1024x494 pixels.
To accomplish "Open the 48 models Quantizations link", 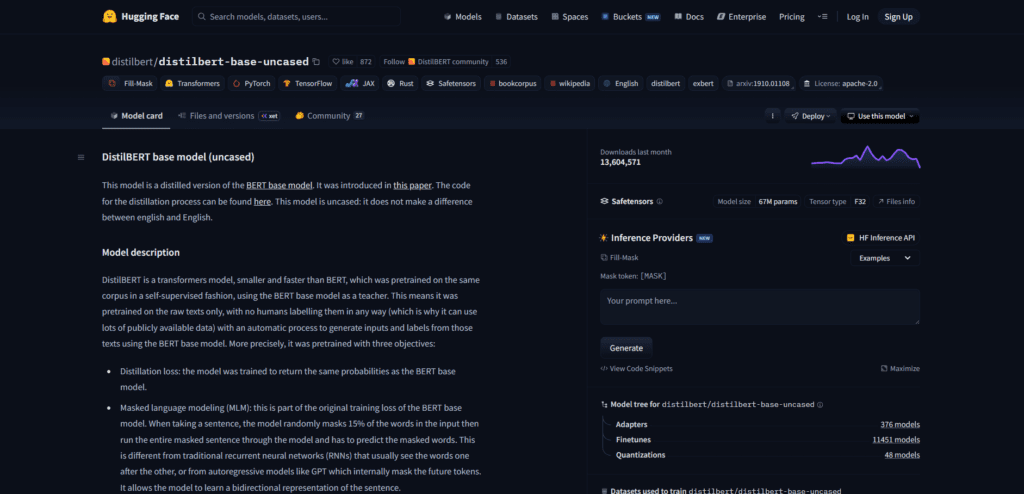I will (902, 455).
